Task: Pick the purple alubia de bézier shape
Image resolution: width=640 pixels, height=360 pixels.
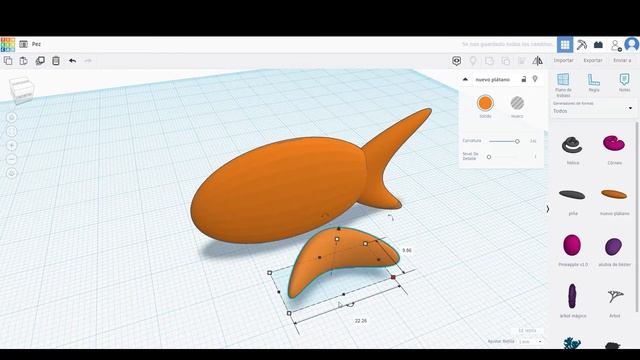Action: [613, 246]
